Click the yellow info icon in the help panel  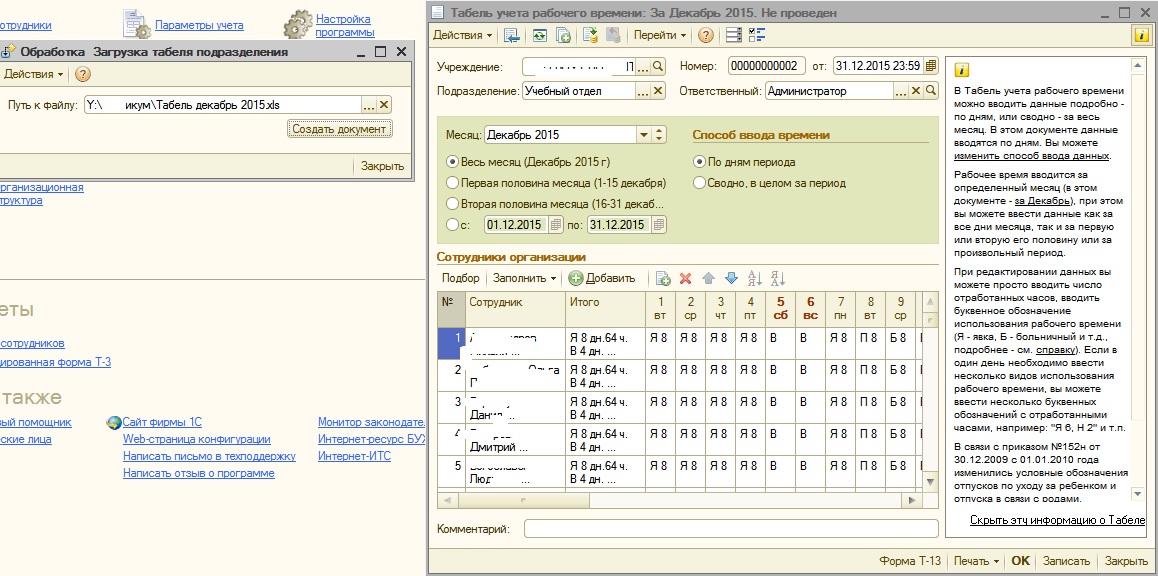[x=962, y=70]
